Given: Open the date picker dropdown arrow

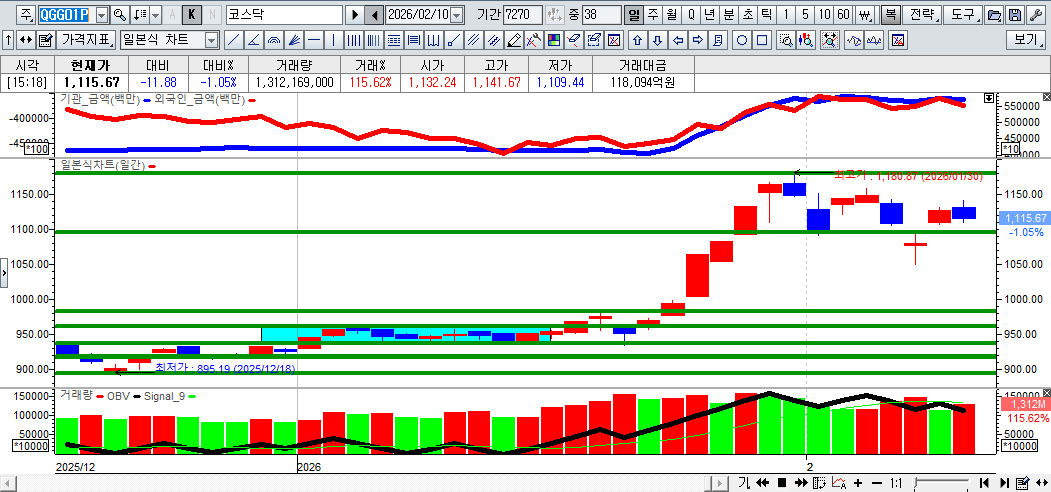Looking at the screenshot, I should click(457, 15).
